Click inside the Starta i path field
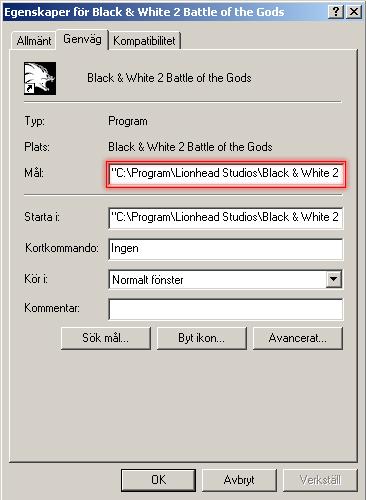 pos(226,218)
